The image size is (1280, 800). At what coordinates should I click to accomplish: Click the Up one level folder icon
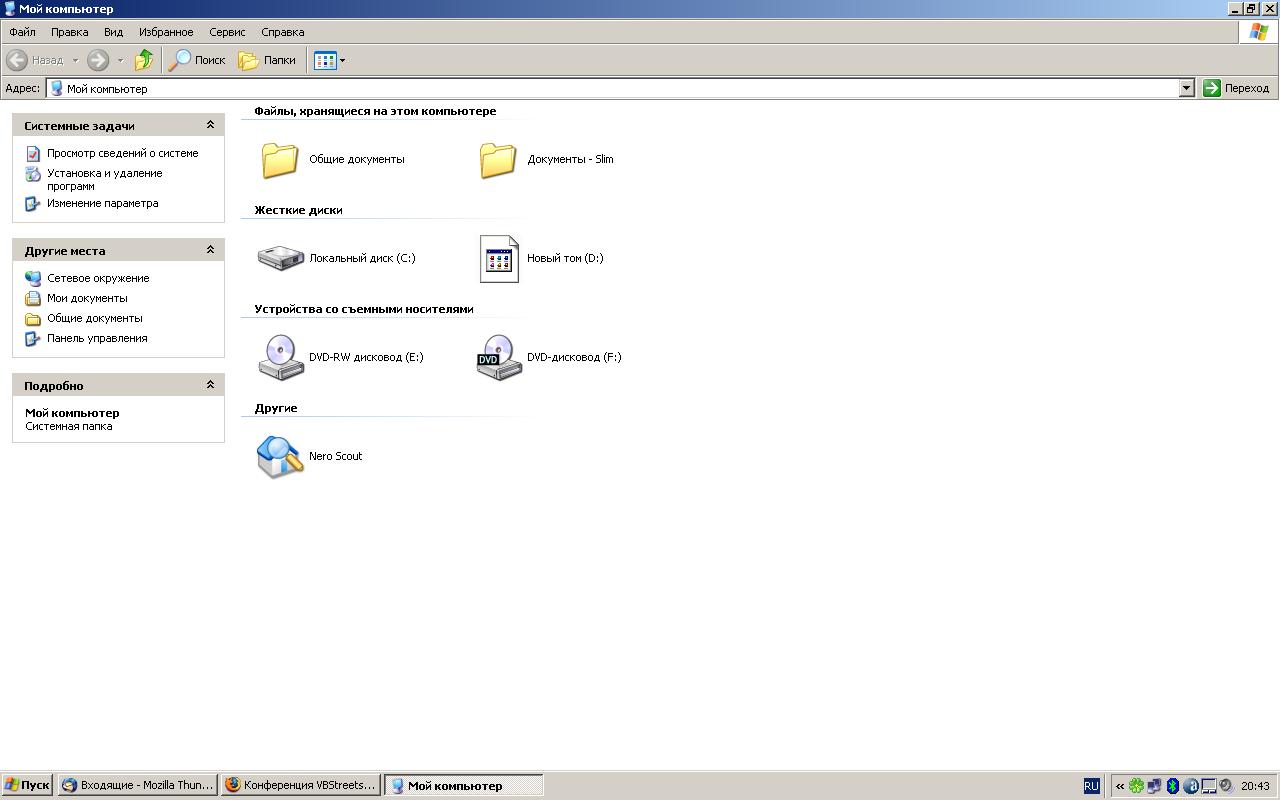click(144, 60)
